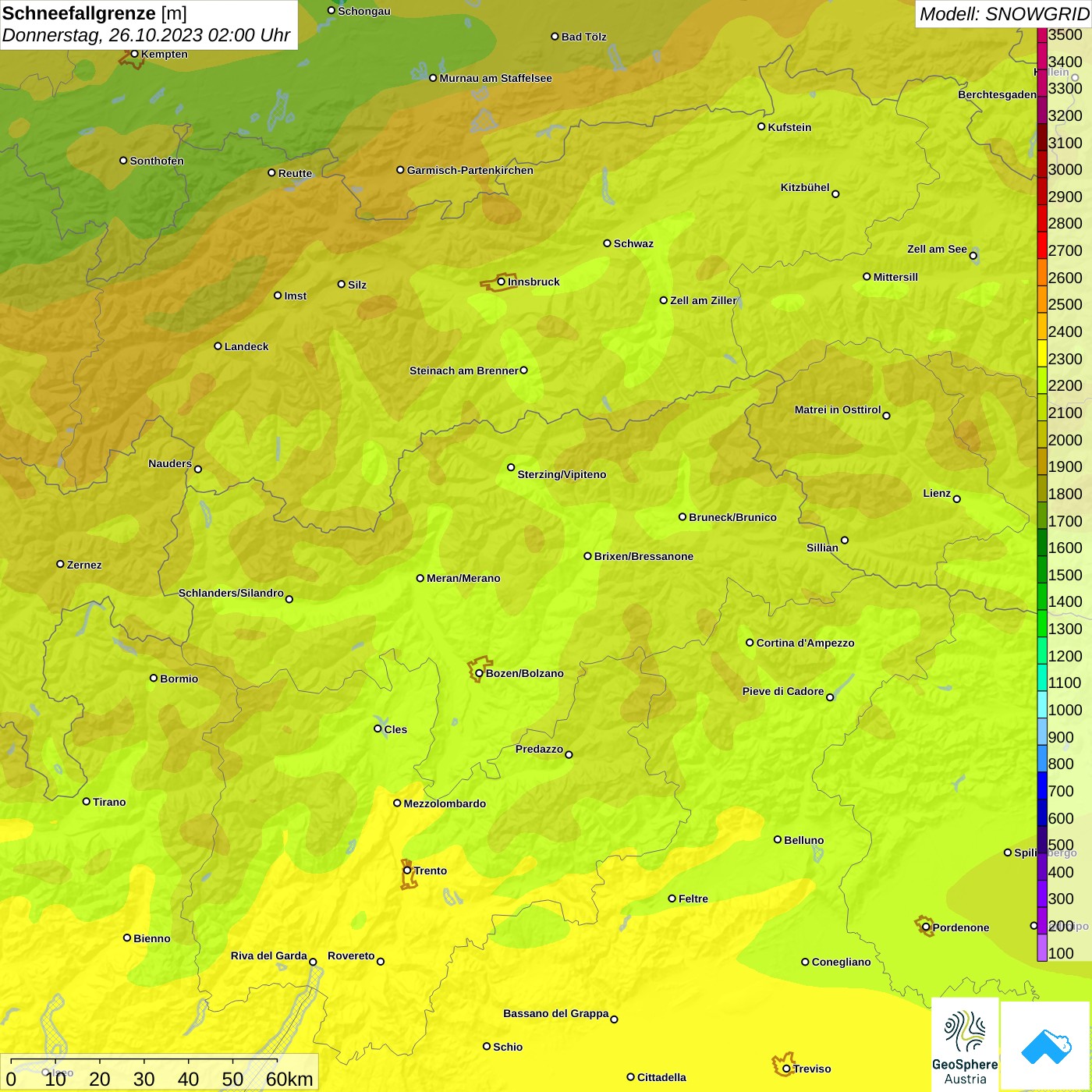Click the Garmisch-Partenkirchen label

pos(470,170)
